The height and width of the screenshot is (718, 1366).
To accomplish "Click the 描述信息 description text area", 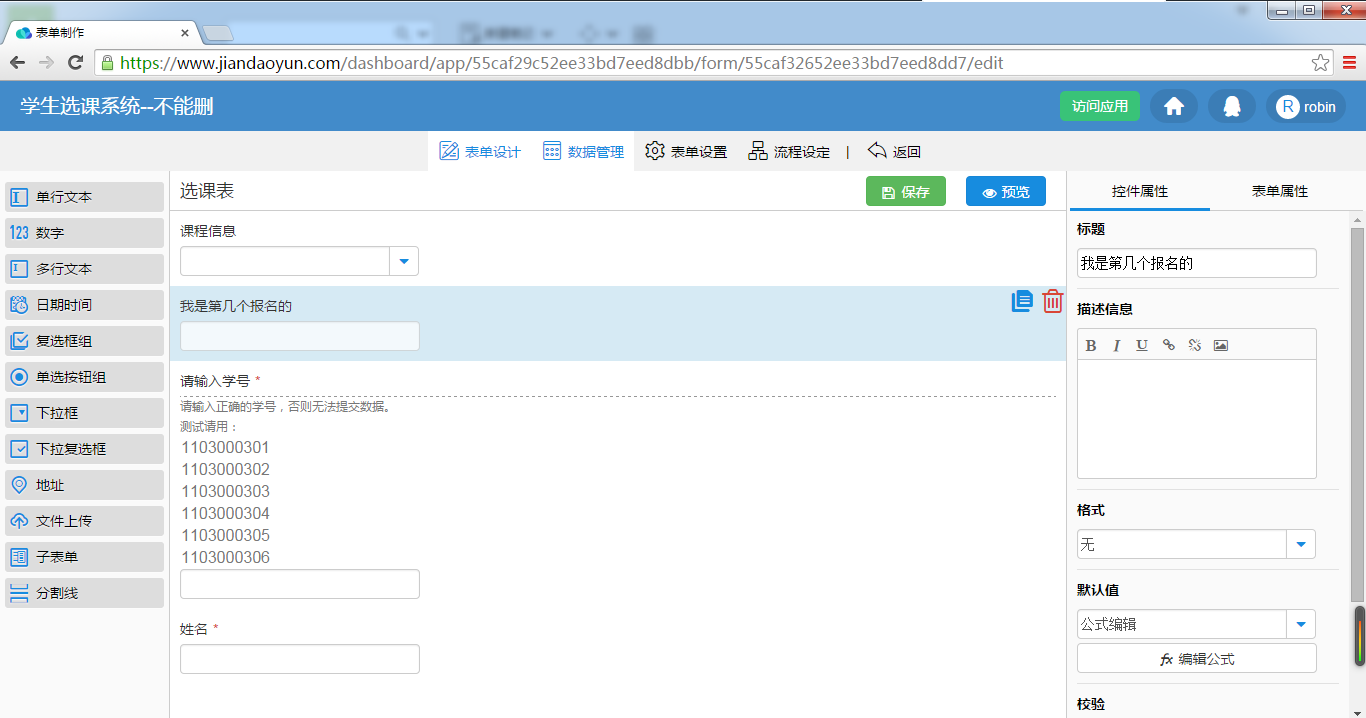I will (x=1197, y=419).
